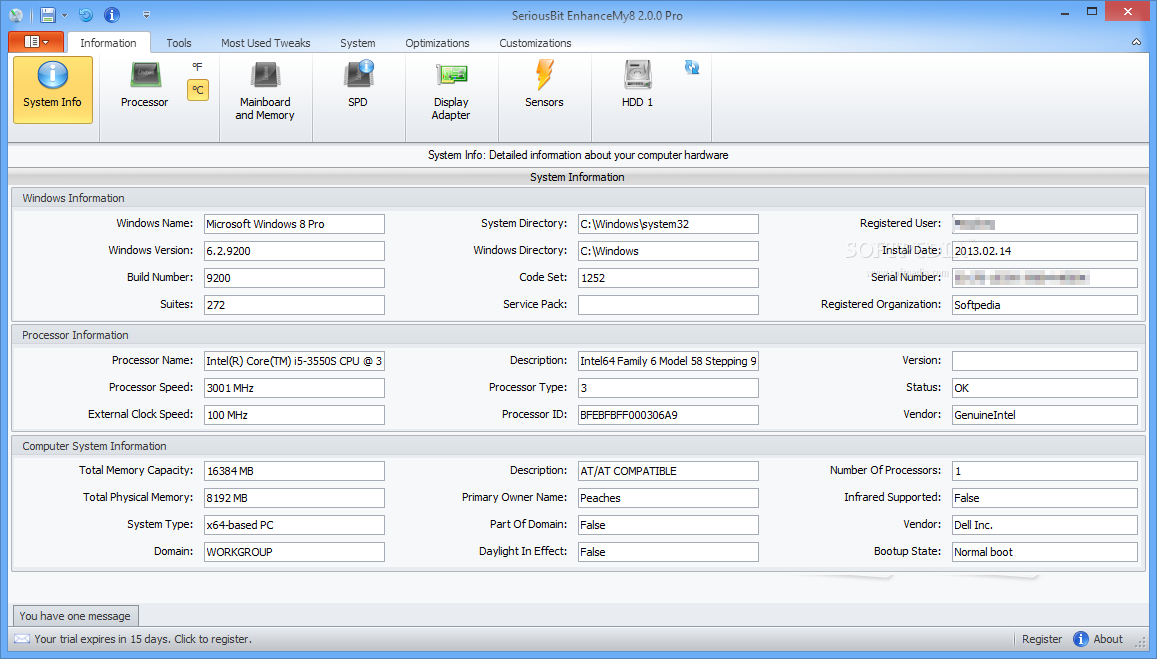Image resolution: width=1157 pixels, height=659 pixels.
Task: Click the empty Service Pack field
Action: [669, 305]
